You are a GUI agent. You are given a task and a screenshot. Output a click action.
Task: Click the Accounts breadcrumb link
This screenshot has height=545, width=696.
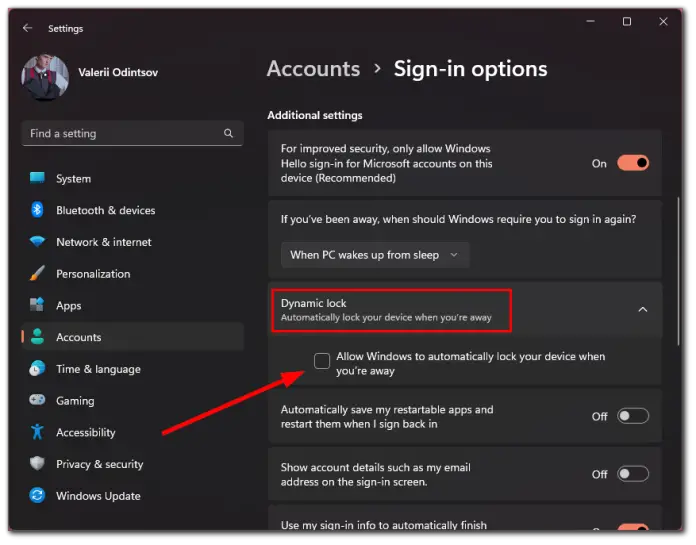[x=313, y=69]
